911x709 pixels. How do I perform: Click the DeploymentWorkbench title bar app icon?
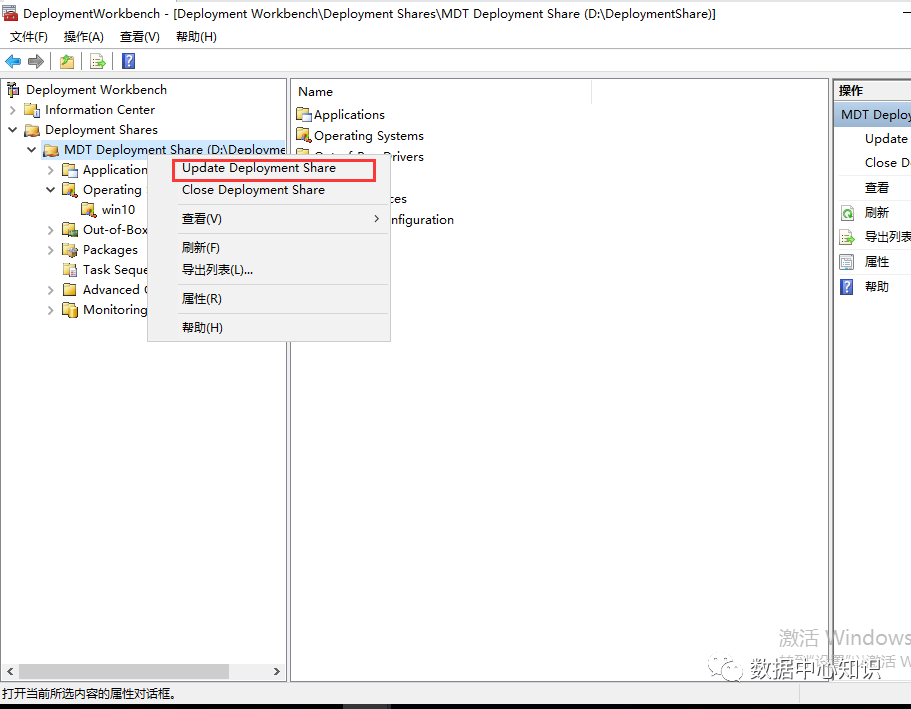click(10, 13)
